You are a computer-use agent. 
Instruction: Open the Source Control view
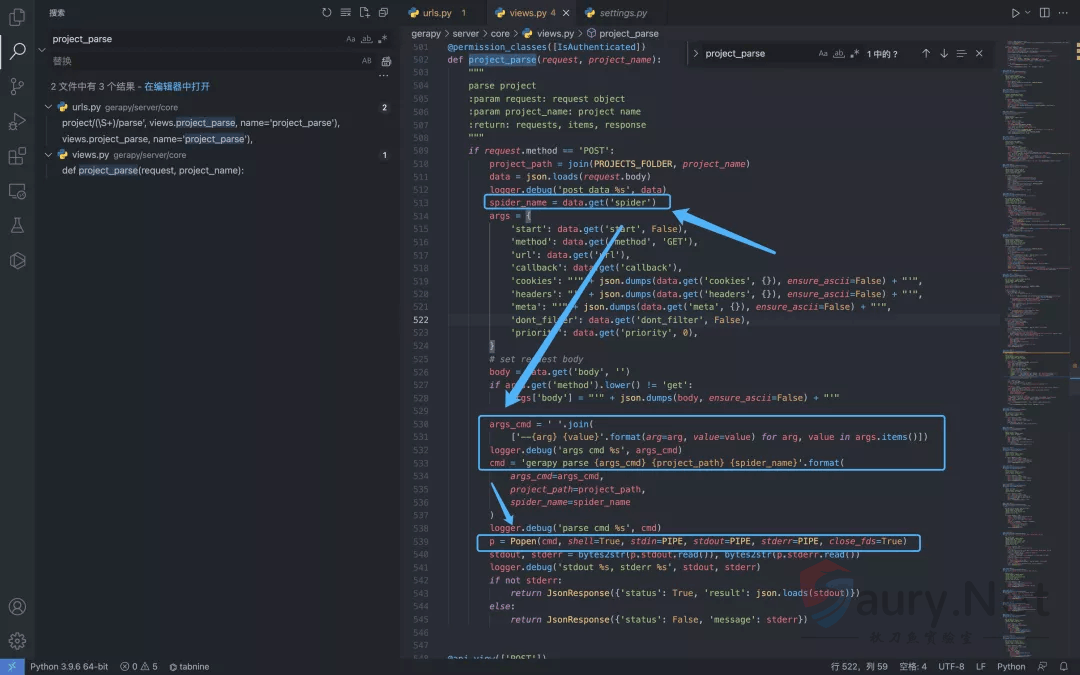pos(17,87)
